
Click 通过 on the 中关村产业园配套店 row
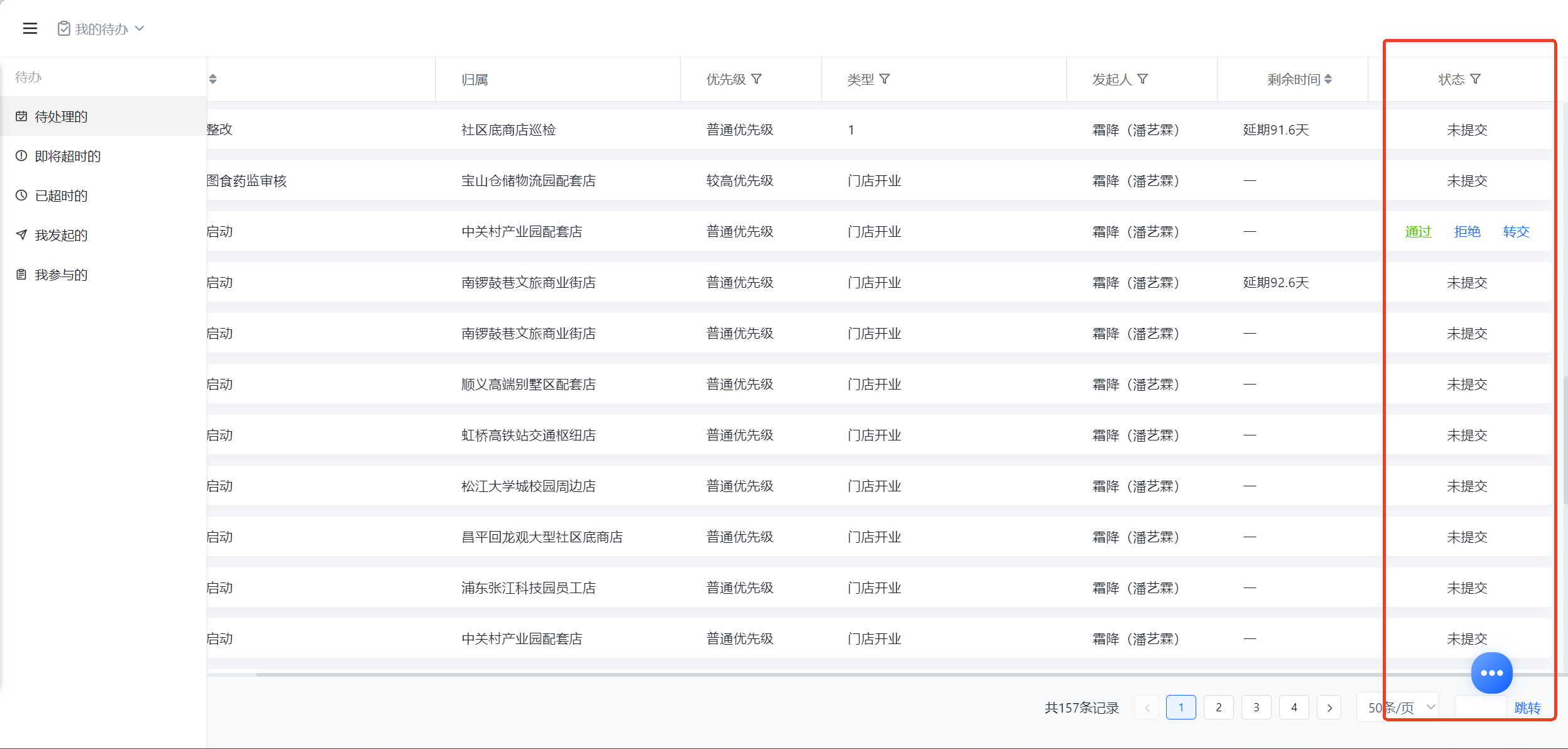point(1418,232)
